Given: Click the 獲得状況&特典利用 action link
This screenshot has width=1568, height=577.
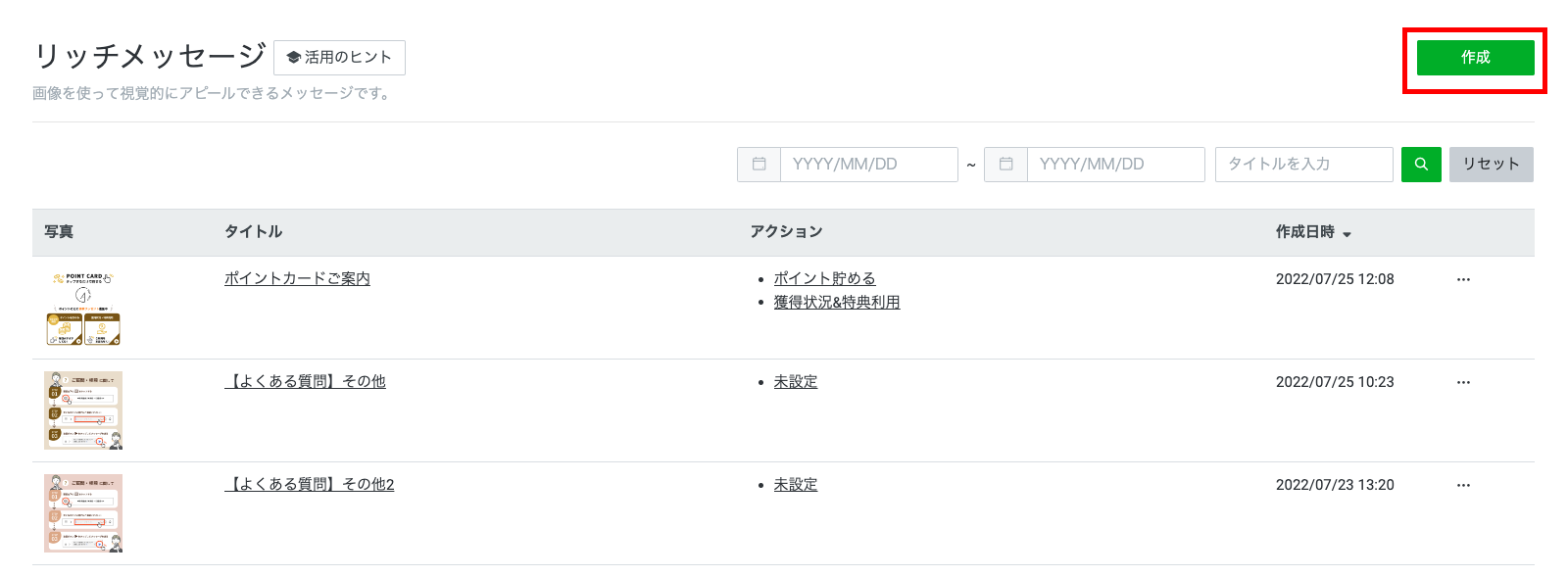Looking at the screenshot, I should 837,303.
